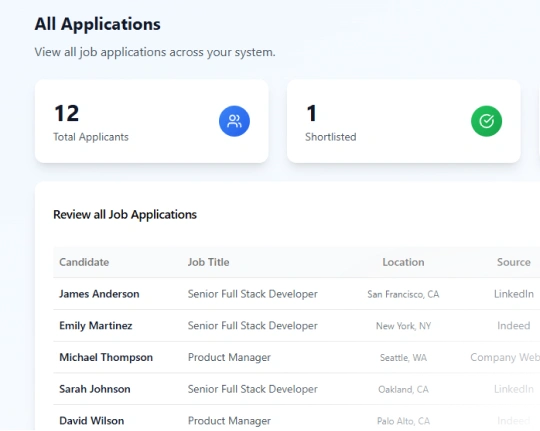
Task: Open the Shortlisted card showing 1
Action: tap(404, 121)
